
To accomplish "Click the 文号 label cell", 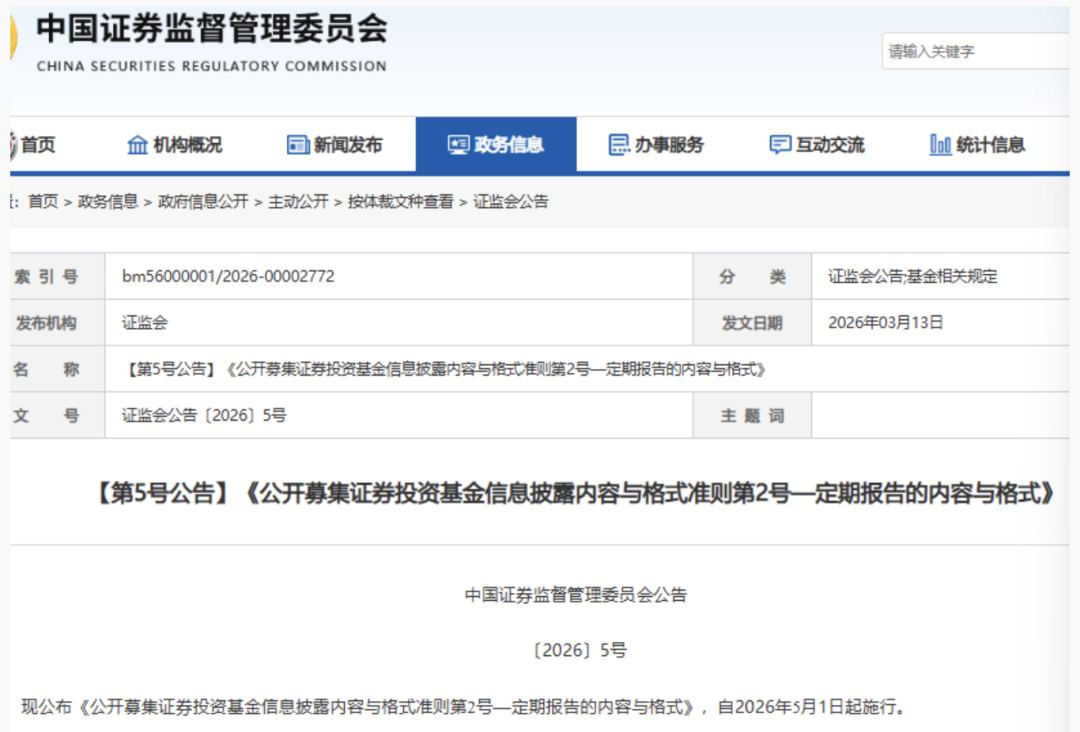I will click(x=57, y=415).
